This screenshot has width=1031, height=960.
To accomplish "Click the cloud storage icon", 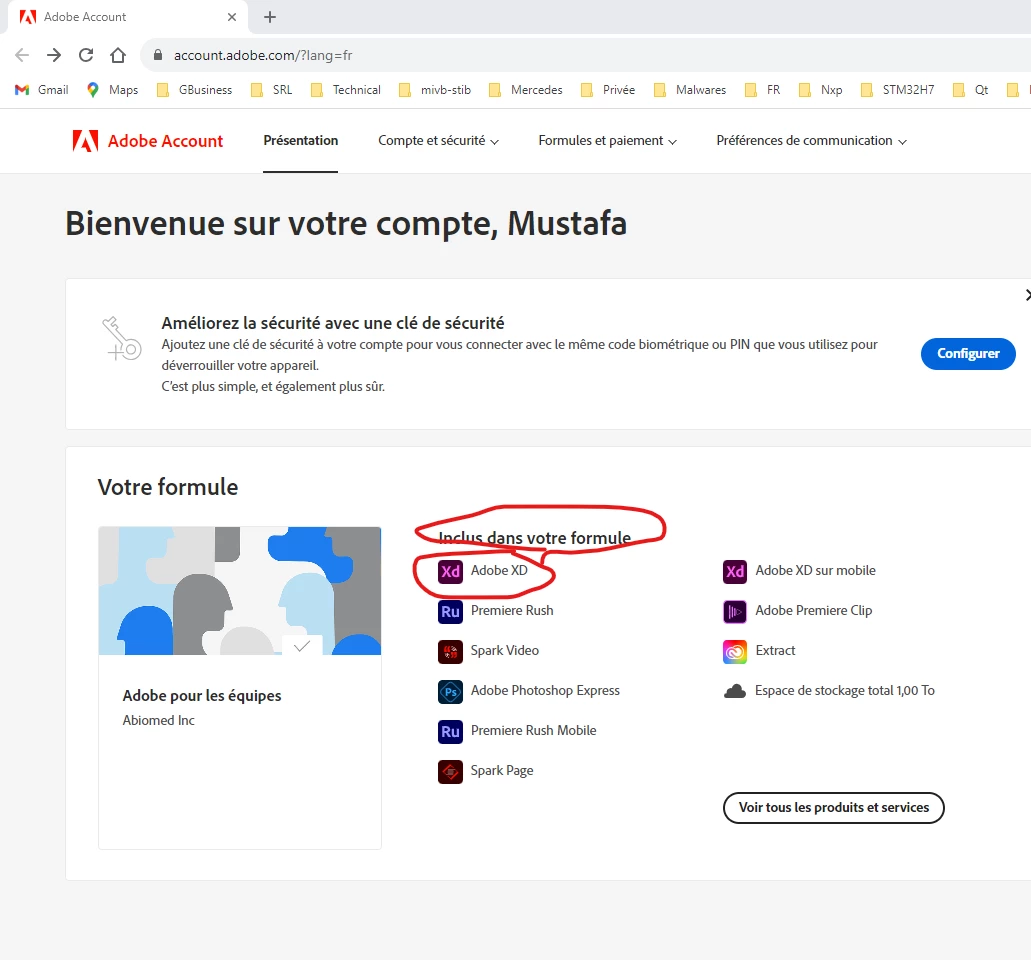I will click(734, 691).
